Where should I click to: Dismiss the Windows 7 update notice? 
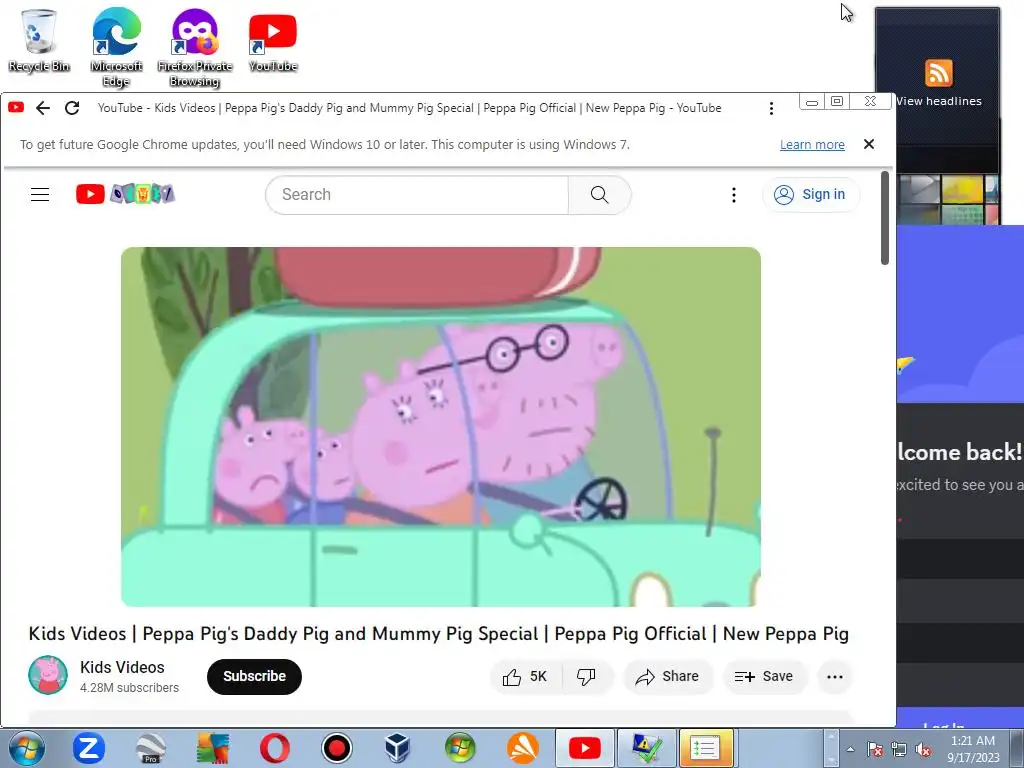869,144
